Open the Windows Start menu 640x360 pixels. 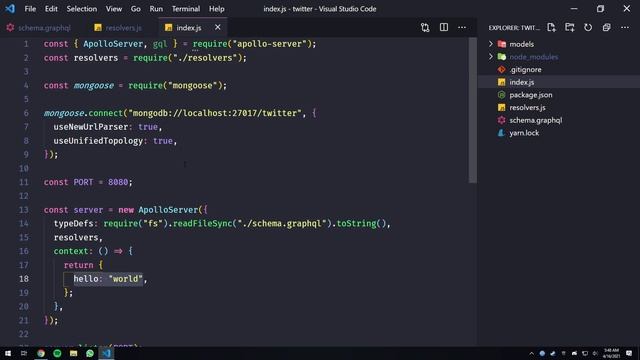8,353
